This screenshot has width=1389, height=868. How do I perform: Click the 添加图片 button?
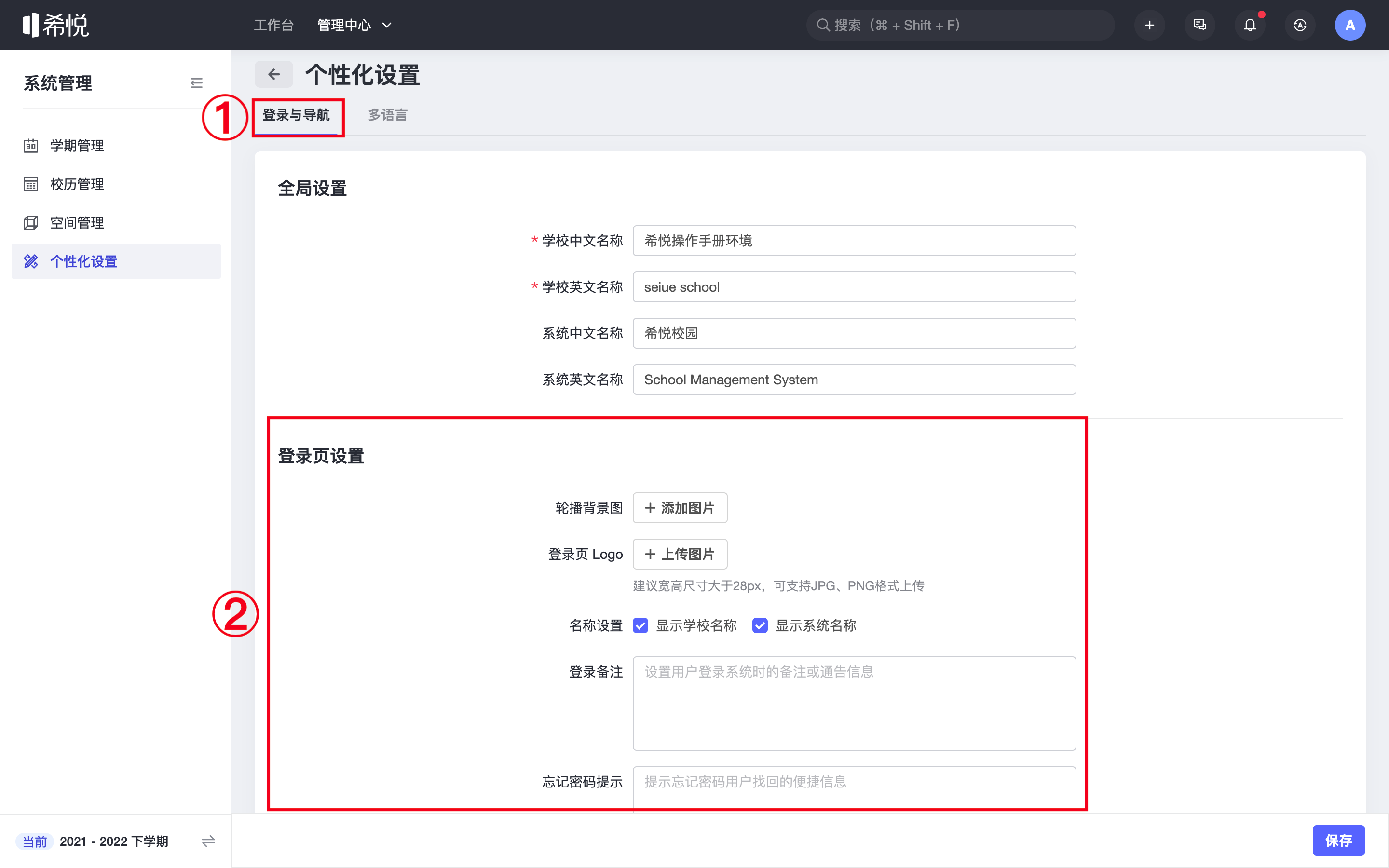(680, 508)
